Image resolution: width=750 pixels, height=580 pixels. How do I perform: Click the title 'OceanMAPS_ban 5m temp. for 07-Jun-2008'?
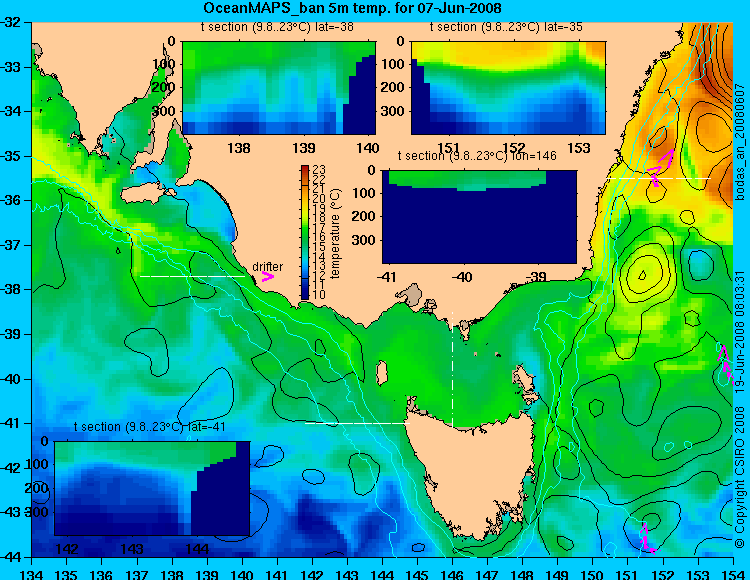click(x=353, y=8)
